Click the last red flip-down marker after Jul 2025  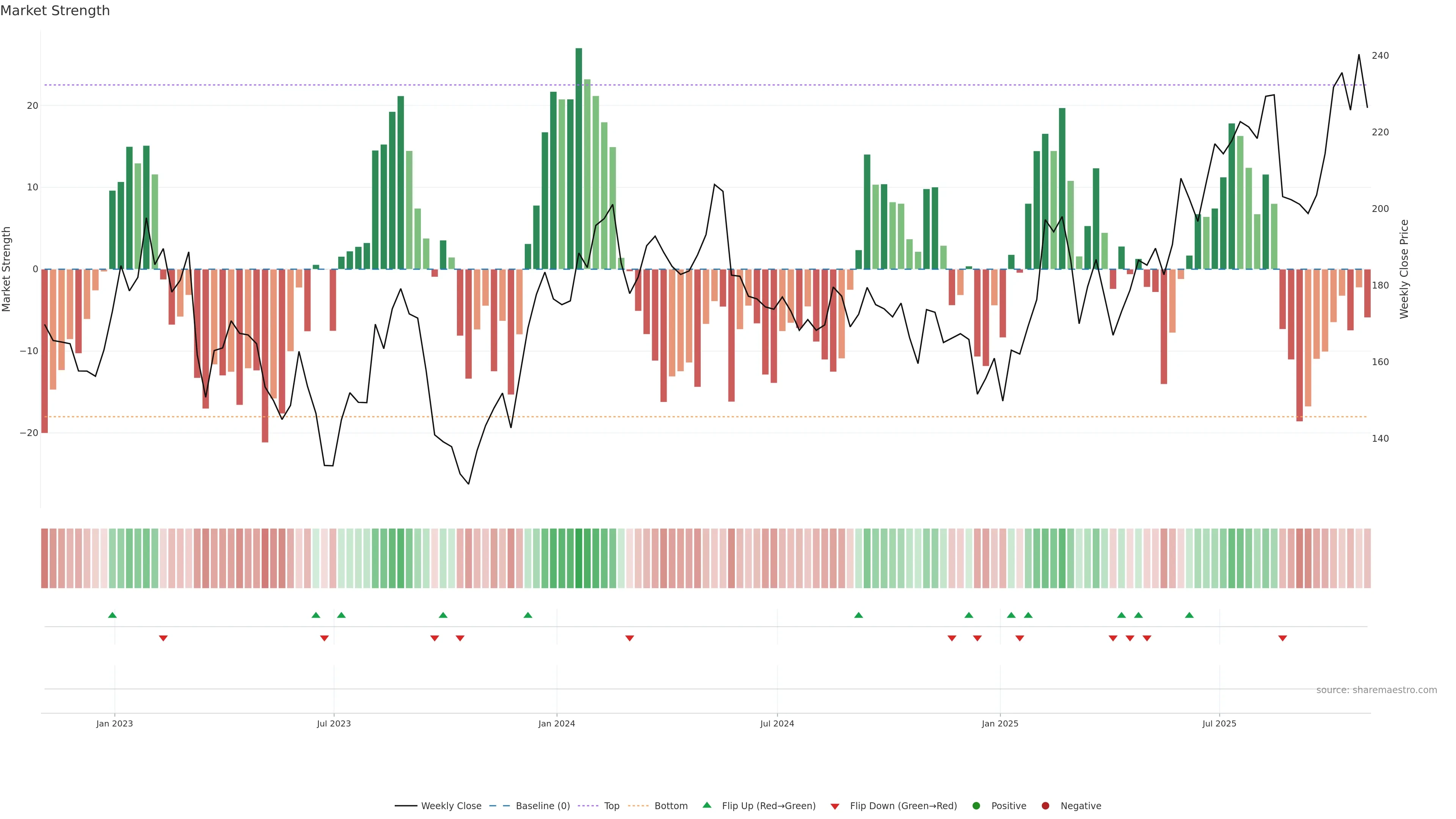click(1282, 638)
